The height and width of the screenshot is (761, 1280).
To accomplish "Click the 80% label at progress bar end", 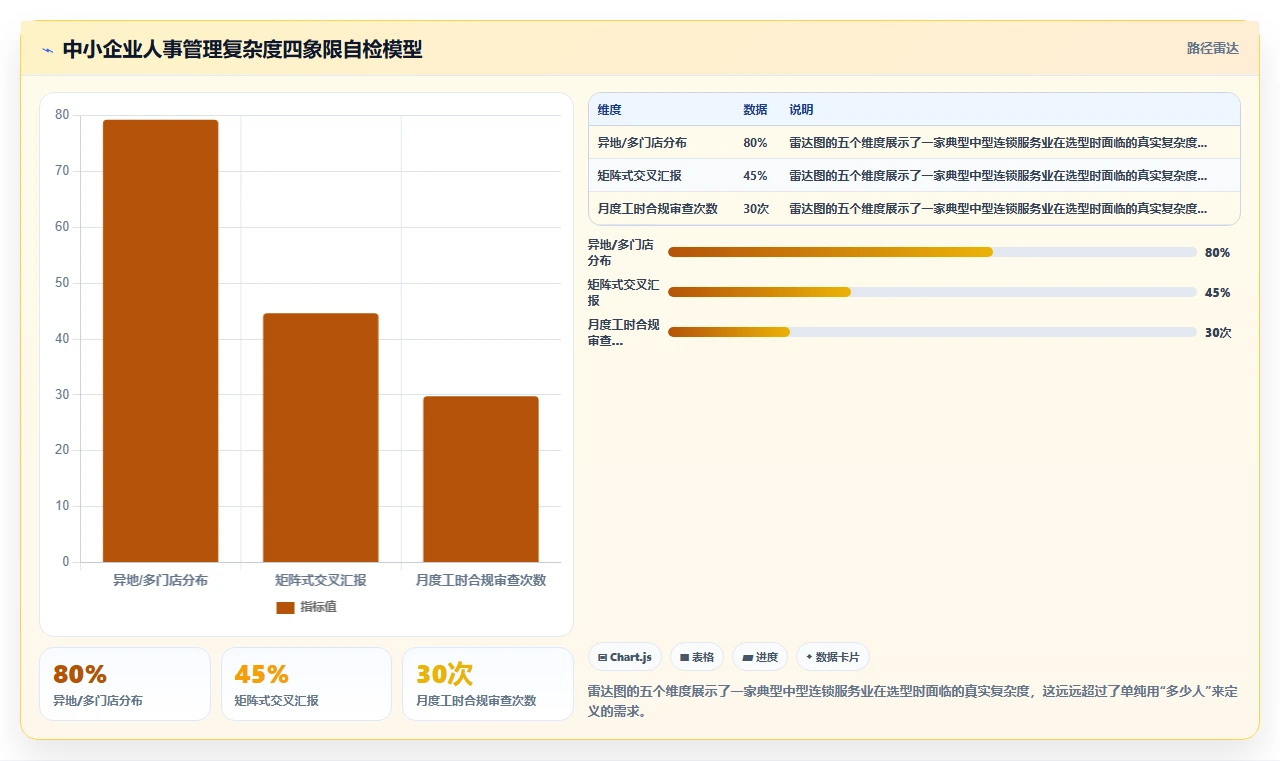I will point(1217,253).
